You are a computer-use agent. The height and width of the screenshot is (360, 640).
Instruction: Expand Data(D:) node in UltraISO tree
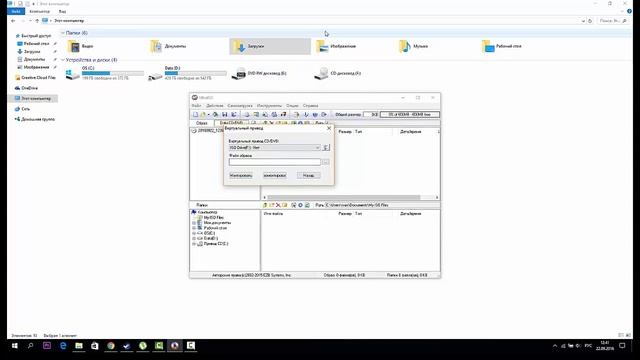point(194,238)
